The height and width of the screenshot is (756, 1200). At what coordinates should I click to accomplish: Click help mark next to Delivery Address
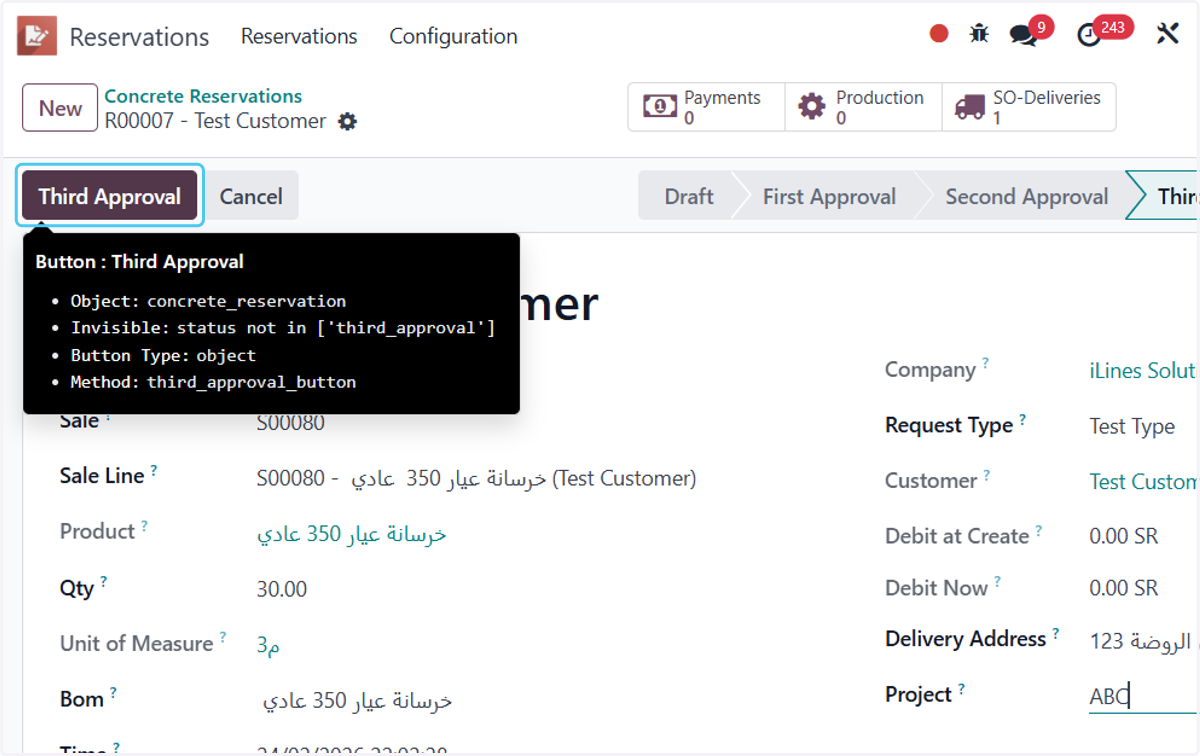click(x=1055, y=633)
